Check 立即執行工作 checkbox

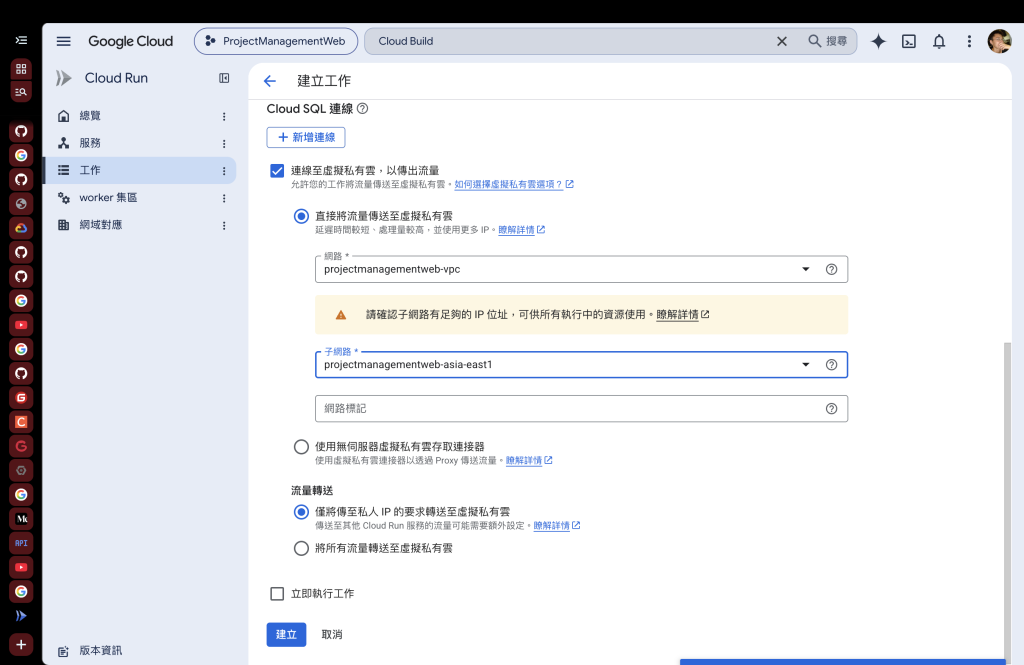pos(277,594)
